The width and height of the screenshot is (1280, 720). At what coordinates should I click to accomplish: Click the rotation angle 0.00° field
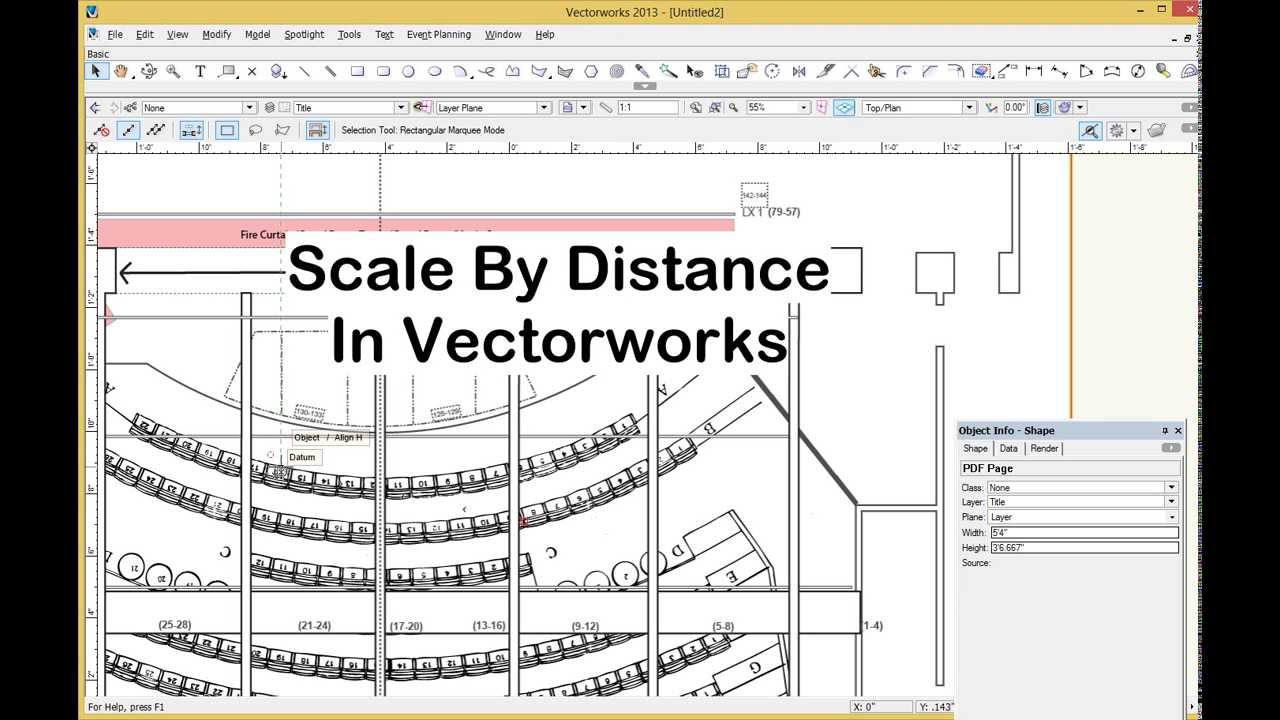(1015, 107)
